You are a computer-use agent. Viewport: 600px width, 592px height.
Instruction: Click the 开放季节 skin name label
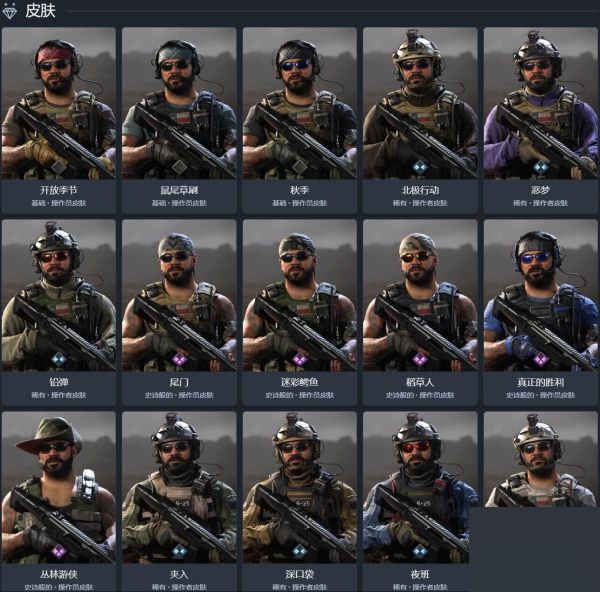coord(59,190)
